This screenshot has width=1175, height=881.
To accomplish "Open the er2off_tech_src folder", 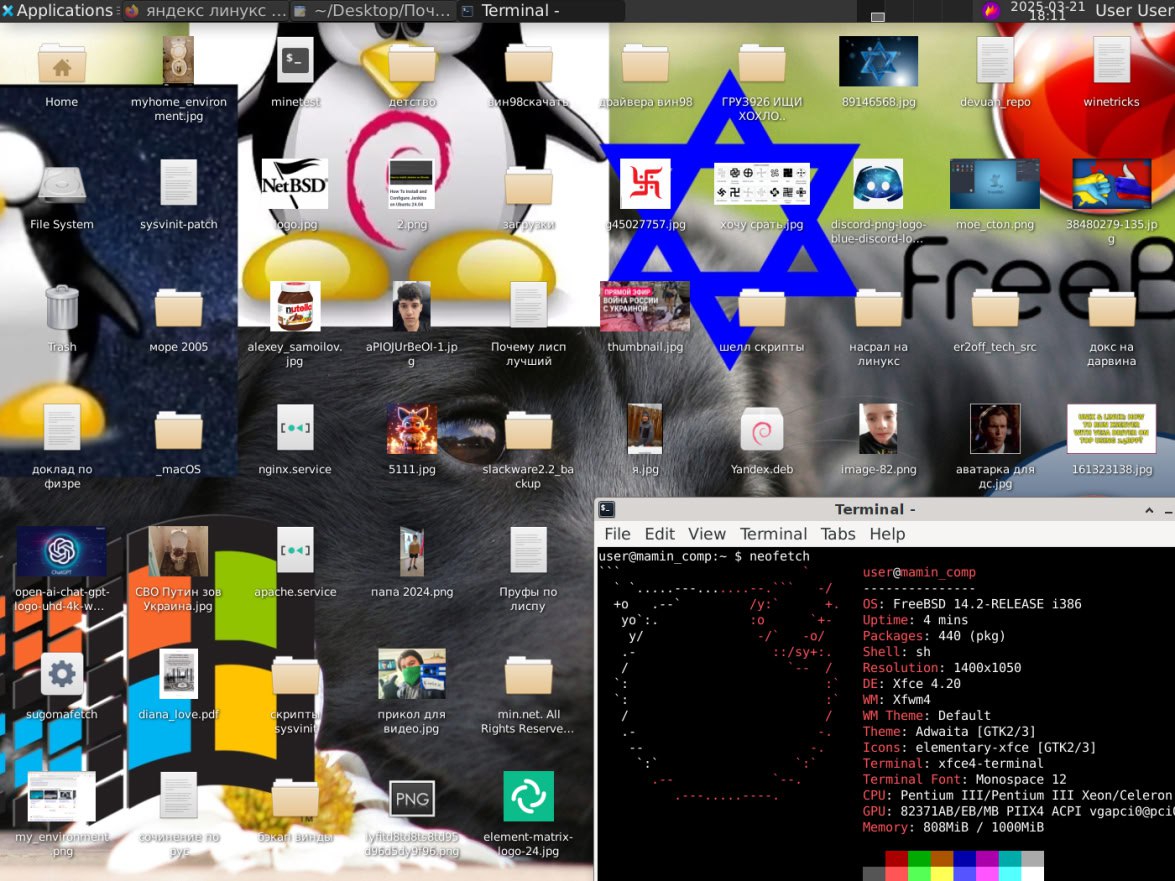I will [x=995, y=309].
